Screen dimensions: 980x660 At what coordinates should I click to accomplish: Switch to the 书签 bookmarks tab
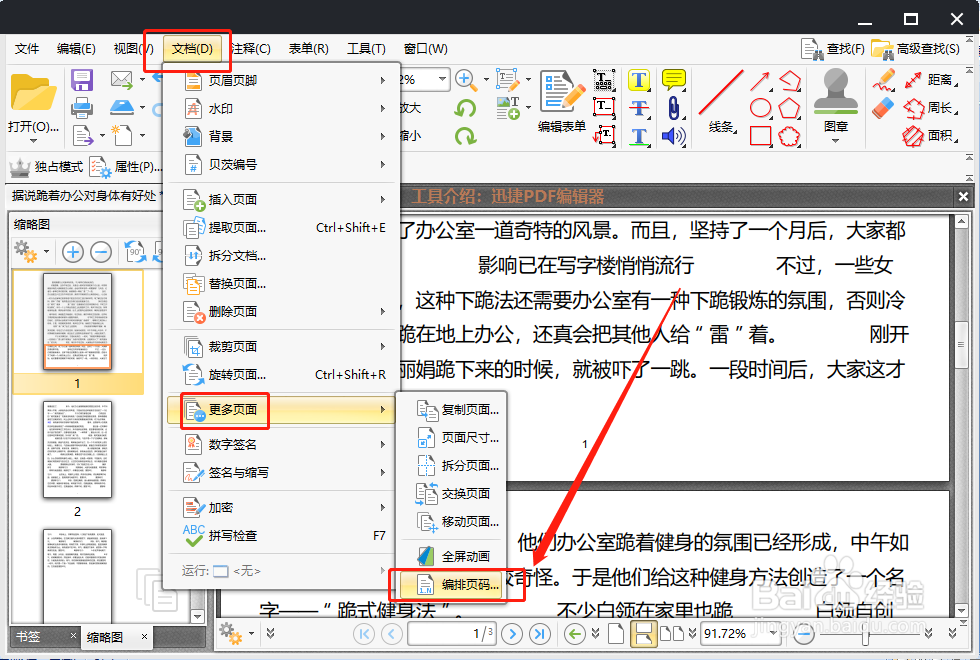(x=27, y=636)
